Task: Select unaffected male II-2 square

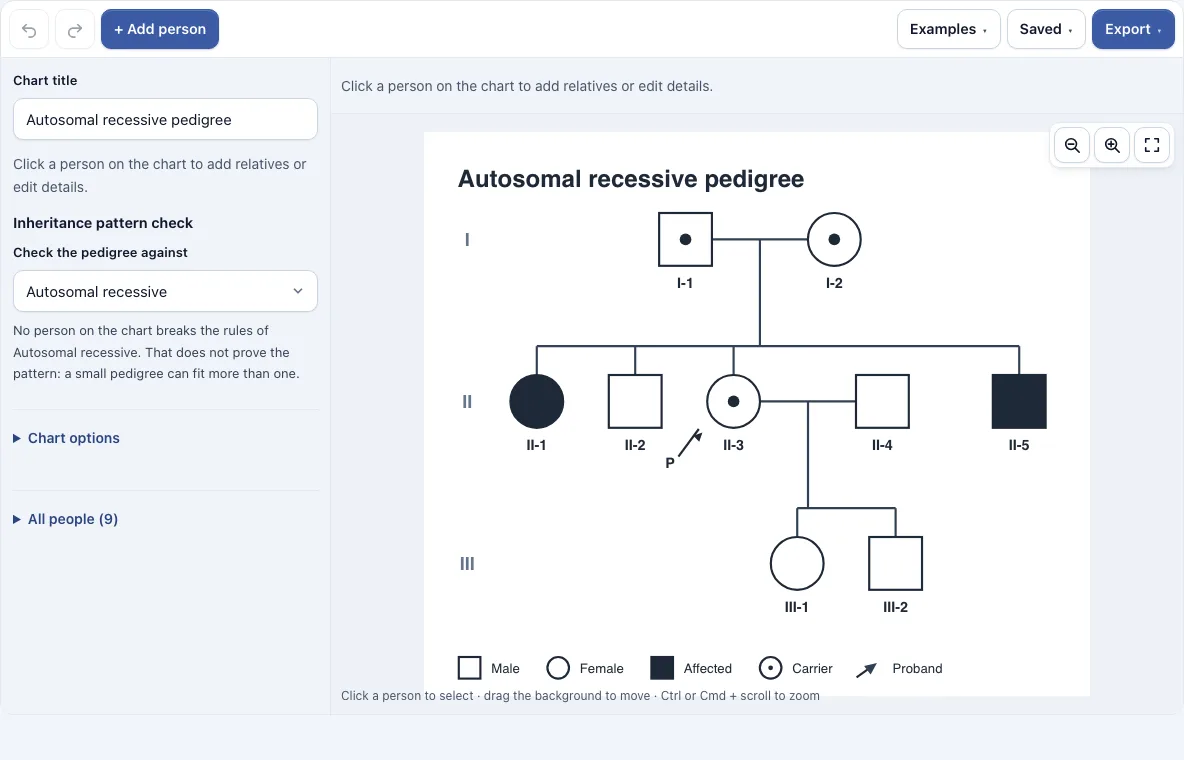Action: pyautogui.click(x=635, y=401)
